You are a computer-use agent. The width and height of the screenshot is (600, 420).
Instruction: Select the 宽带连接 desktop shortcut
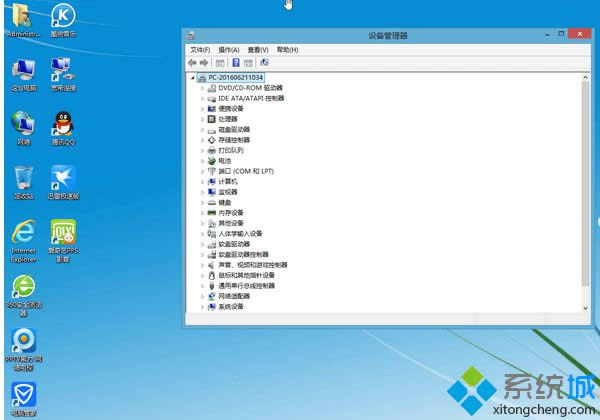tap(63, 75)
